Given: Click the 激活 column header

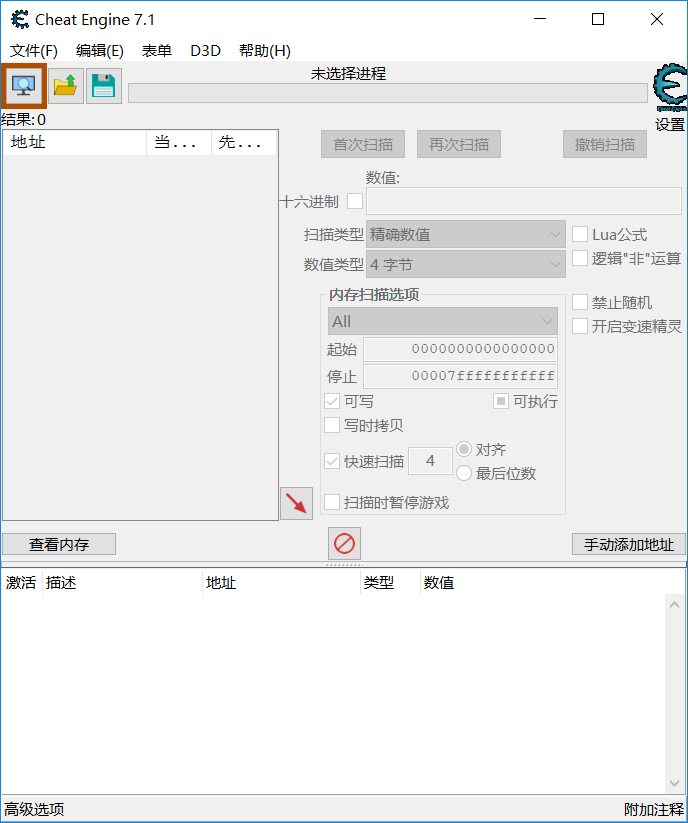Looking at the screenshot, I should [x=22, y=583].
